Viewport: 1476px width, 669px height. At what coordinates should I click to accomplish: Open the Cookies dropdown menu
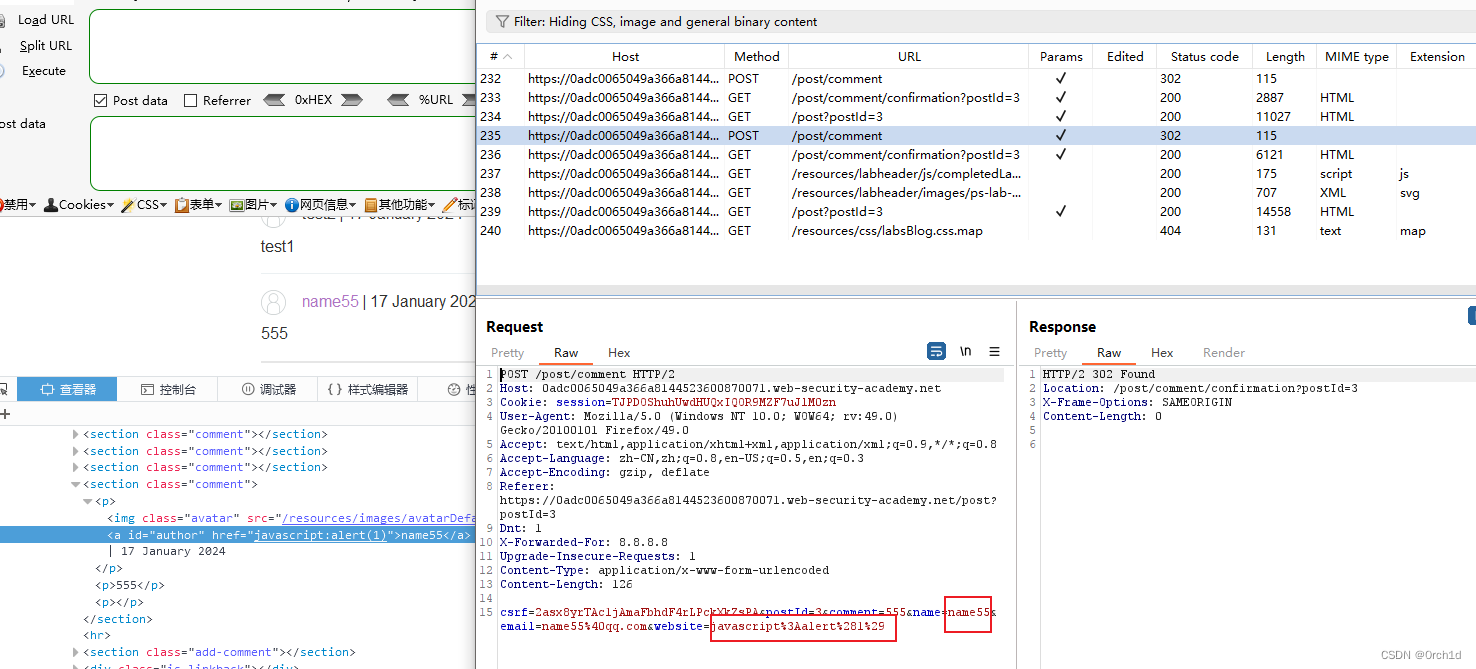[79, 204]
